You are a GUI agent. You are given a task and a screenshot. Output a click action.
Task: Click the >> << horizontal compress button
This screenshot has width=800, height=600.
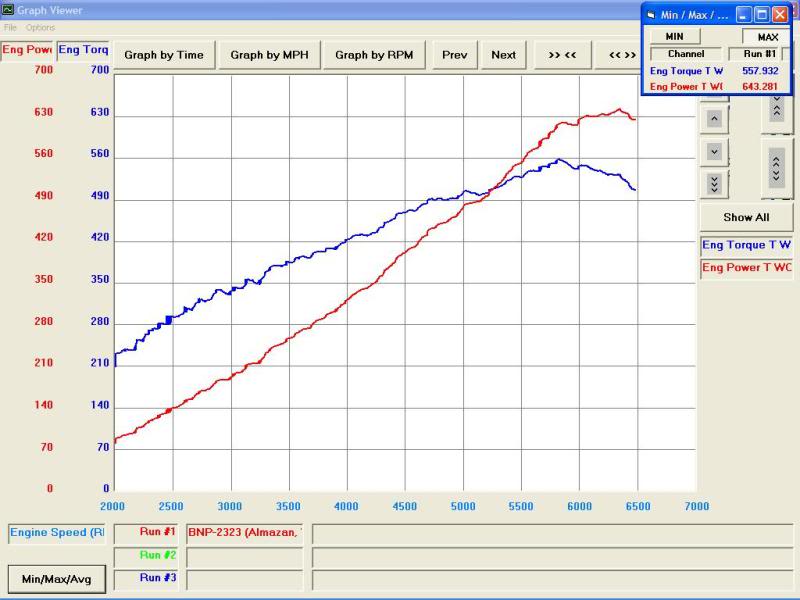click(562, 55)
